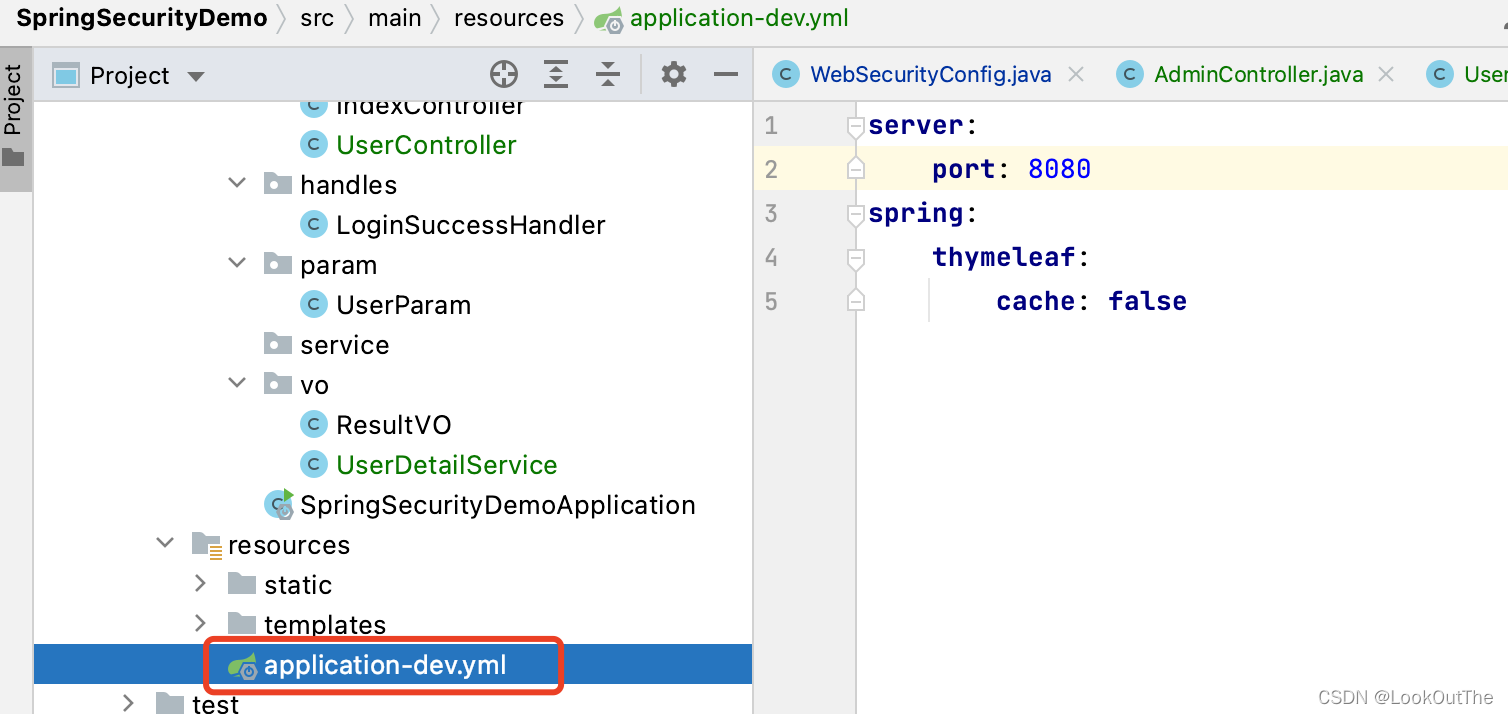Open UserDetailService class

[x=446, y=465]
